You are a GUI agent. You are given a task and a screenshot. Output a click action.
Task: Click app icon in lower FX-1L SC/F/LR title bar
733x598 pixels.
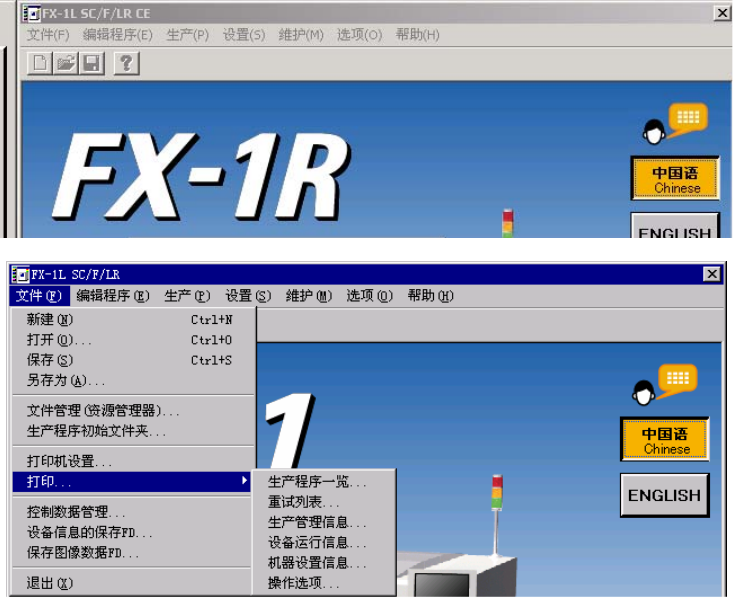coord(20,274)
